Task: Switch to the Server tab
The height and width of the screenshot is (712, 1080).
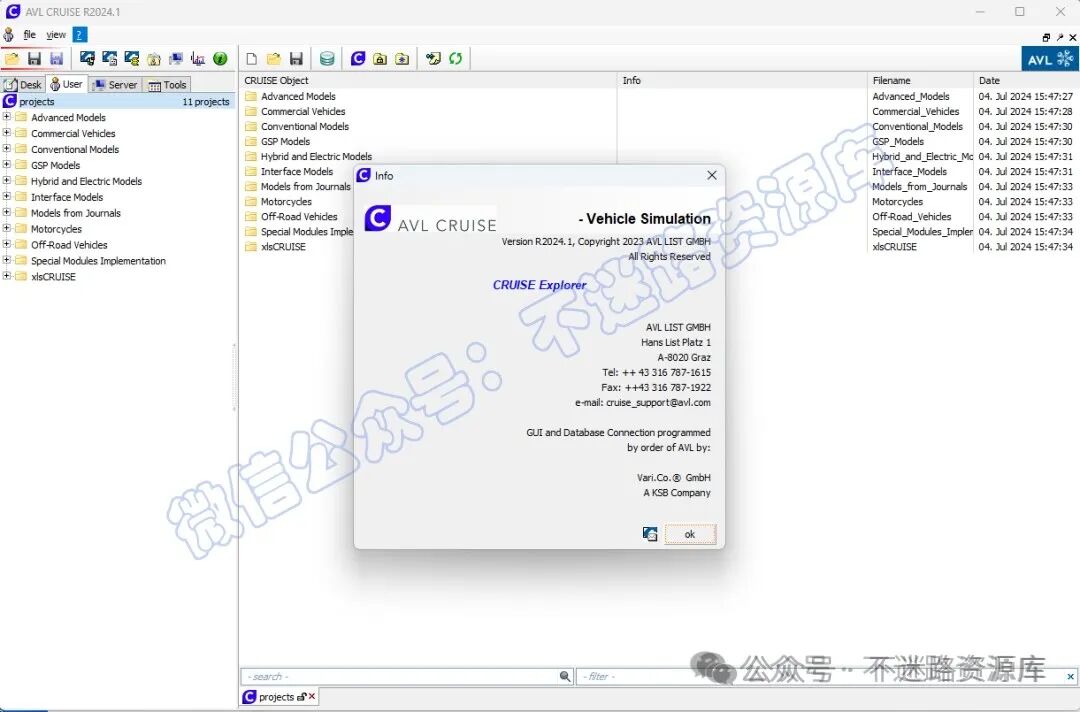Action: click(x=116, y=85)
